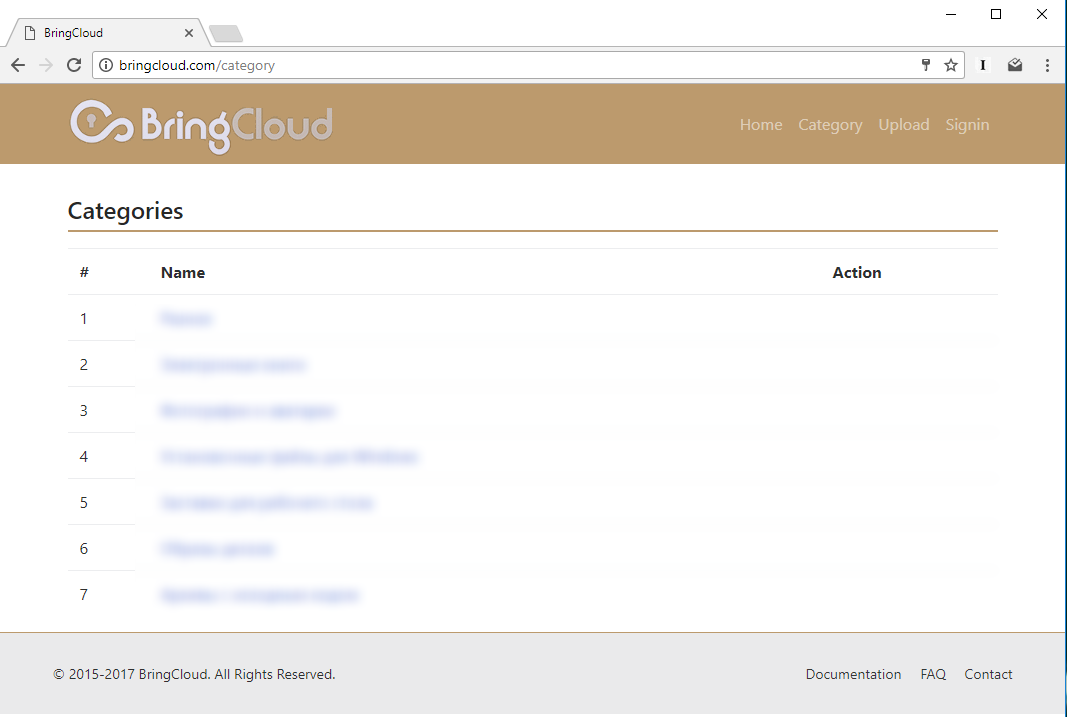Select the BringCloud browser tab

click(100, 31)
